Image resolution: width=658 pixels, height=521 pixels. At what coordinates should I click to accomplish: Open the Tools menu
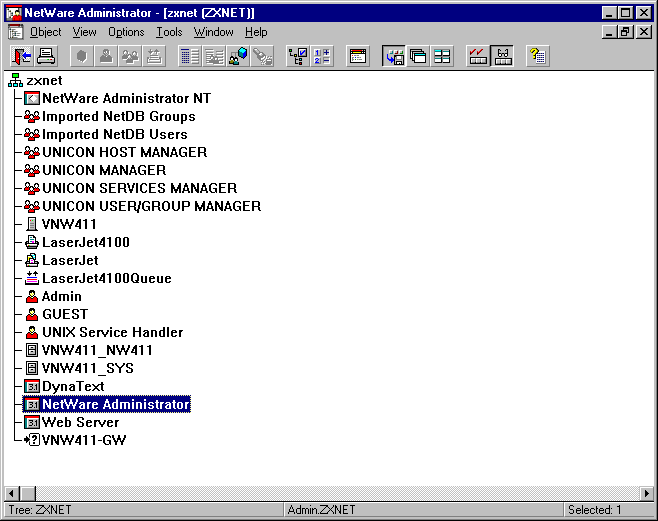[169, 32]
